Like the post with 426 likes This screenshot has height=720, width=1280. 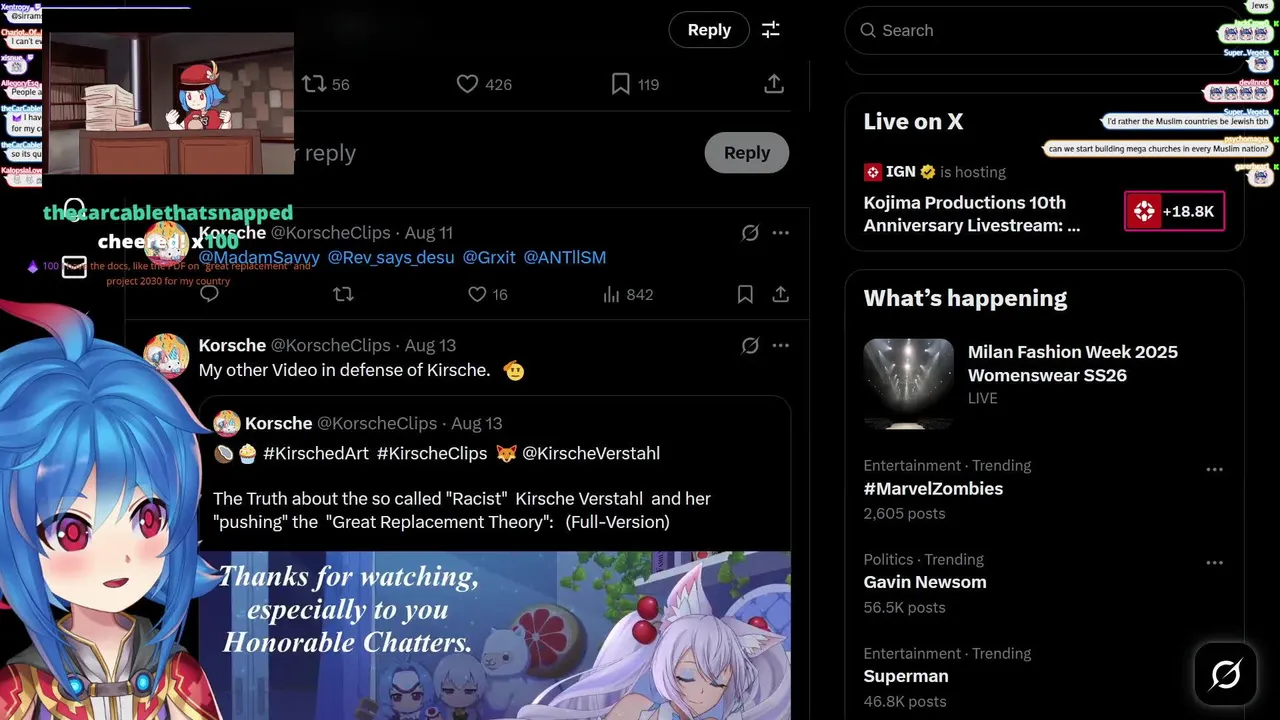467,84
